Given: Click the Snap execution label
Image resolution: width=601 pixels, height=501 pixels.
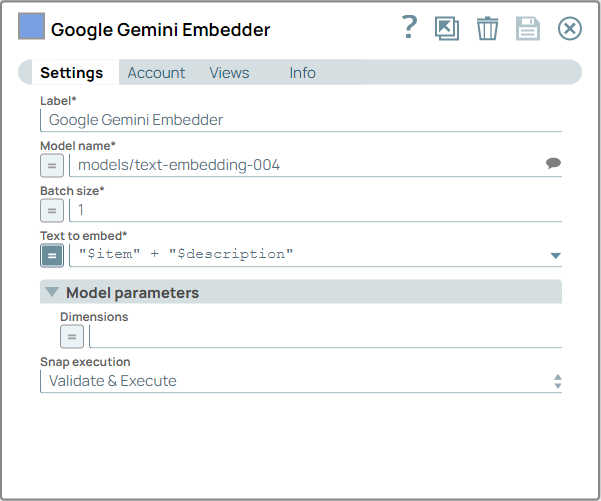Looking at the screenshot, I should point(85,361).
